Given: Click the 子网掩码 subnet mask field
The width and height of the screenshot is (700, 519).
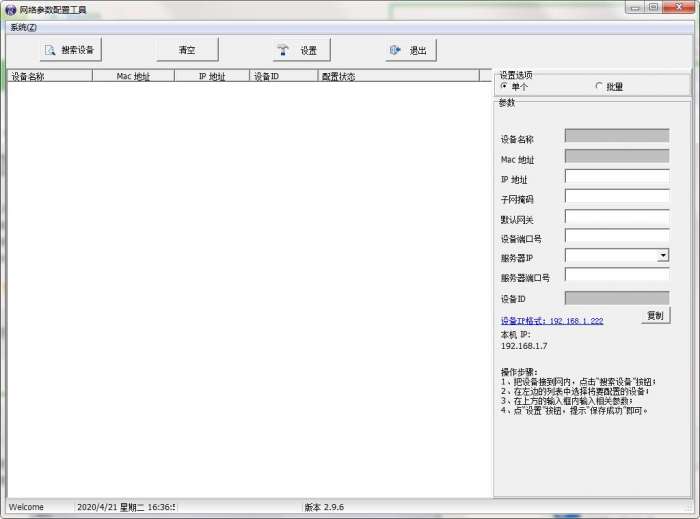Looking at the screenshot, I should [x=617, y=196].
